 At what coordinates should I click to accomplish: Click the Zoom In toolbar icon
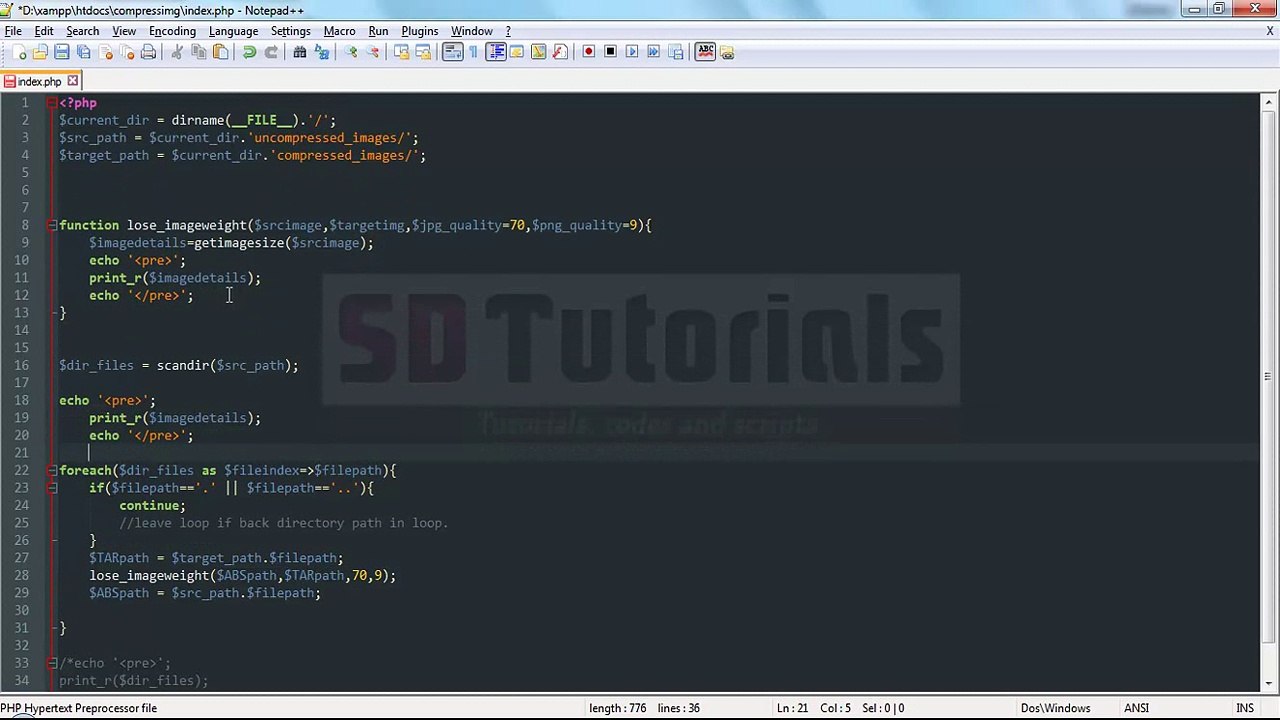pos(351,52)
